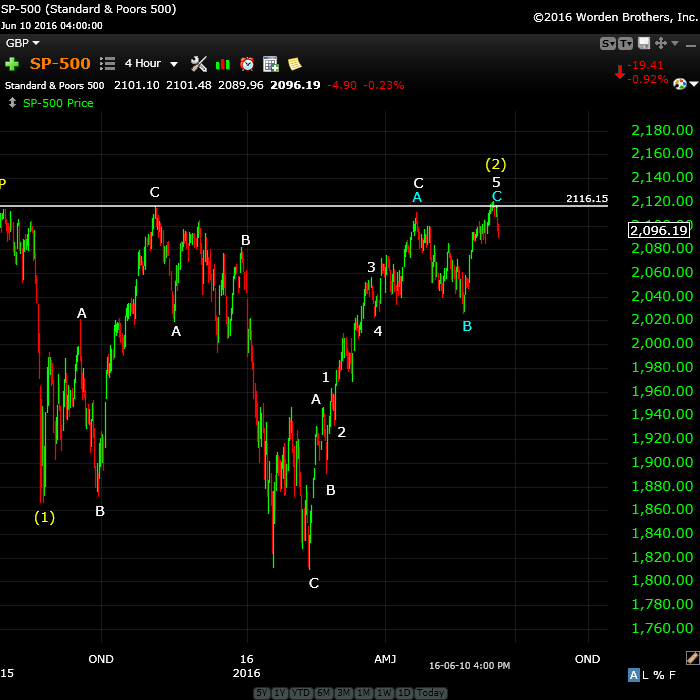Click the bold 2096.19 close value

pos(295,85)
